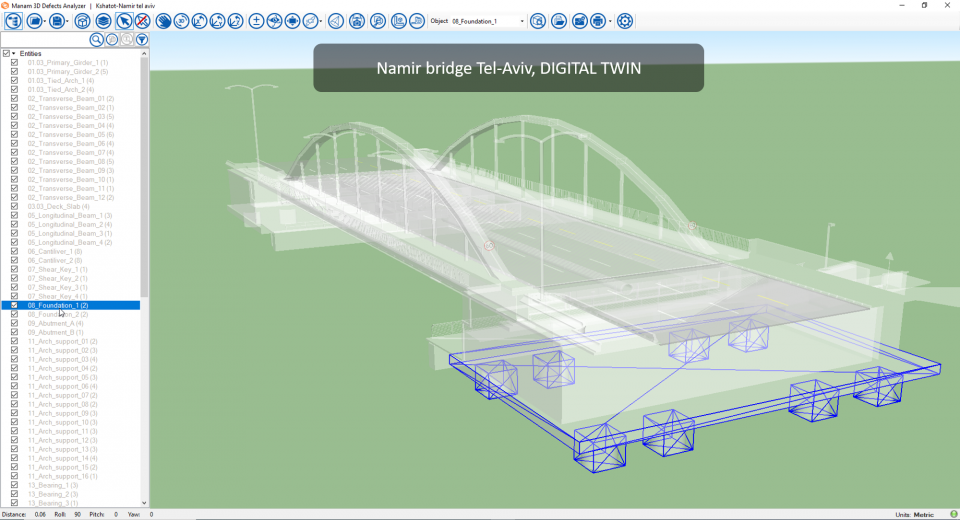
Task: Click the camera snapshot icon
Action: [x=357, y=21]
